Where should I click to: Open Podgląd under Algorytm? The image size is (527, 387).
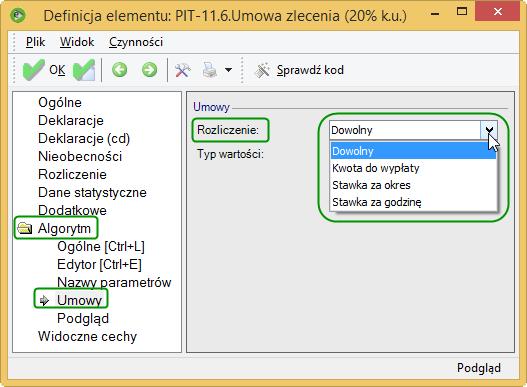pyautogui.click(x=83, y=318)
